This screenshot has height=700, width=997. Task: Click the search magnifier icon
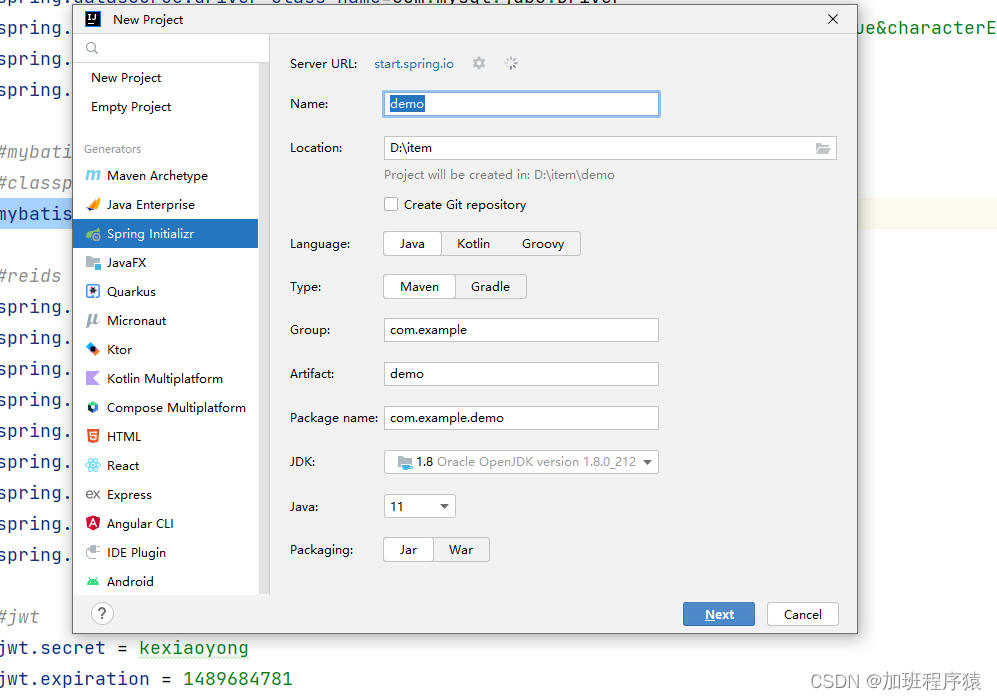(x=92, y=48)
